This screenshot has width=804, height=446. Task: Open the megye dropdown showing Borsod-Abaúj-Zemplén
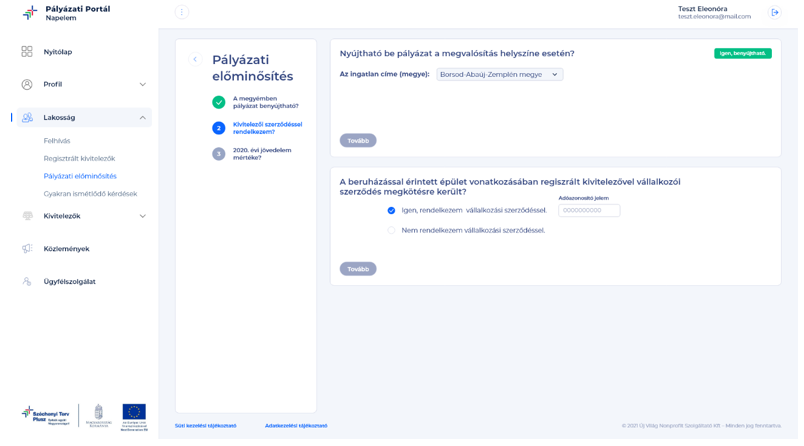click(499, 74)
